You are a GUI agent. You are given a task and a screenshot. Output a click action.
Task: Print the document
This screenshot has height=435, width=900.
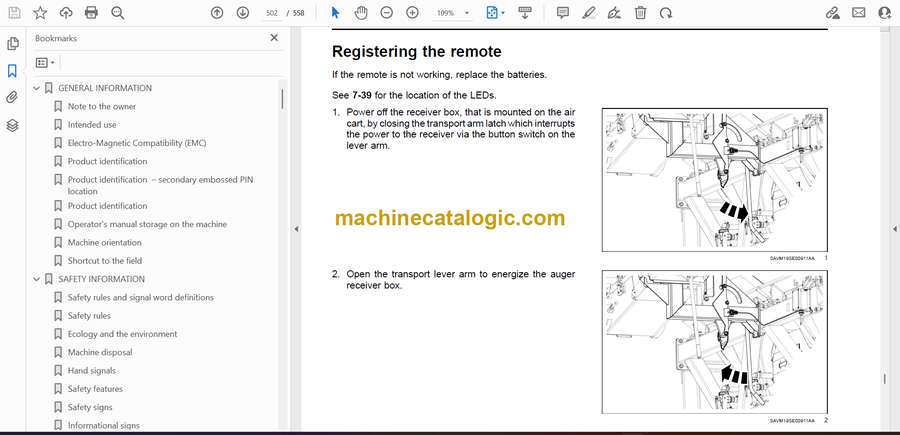[91, 13]
